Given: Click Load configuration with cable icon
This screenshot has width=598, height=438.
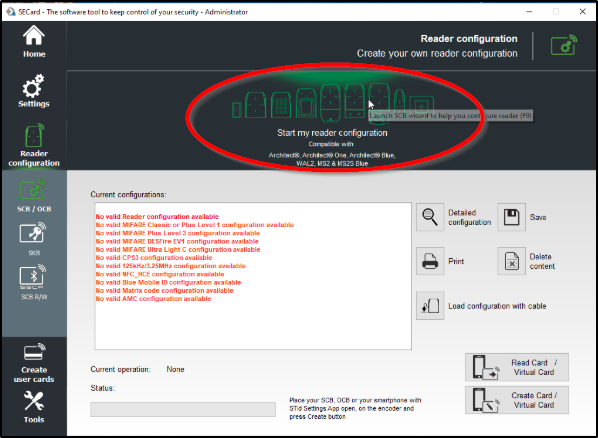Looking at the screenshot, I should pos(430,306).
